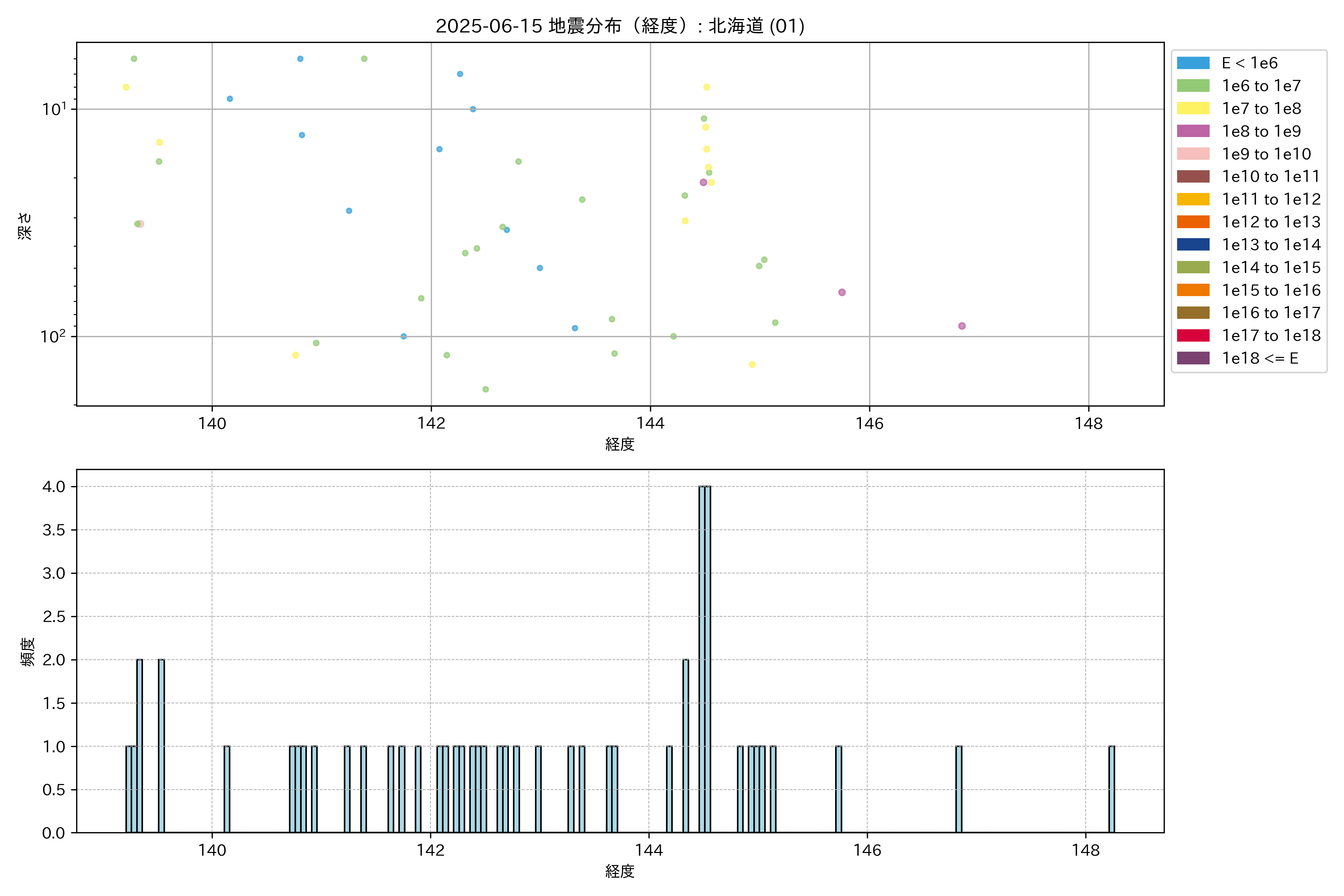1344x896 pixels.
Task: Click the 深さ y-axis label of scatter plot
Action: click(x=25, y=226)
